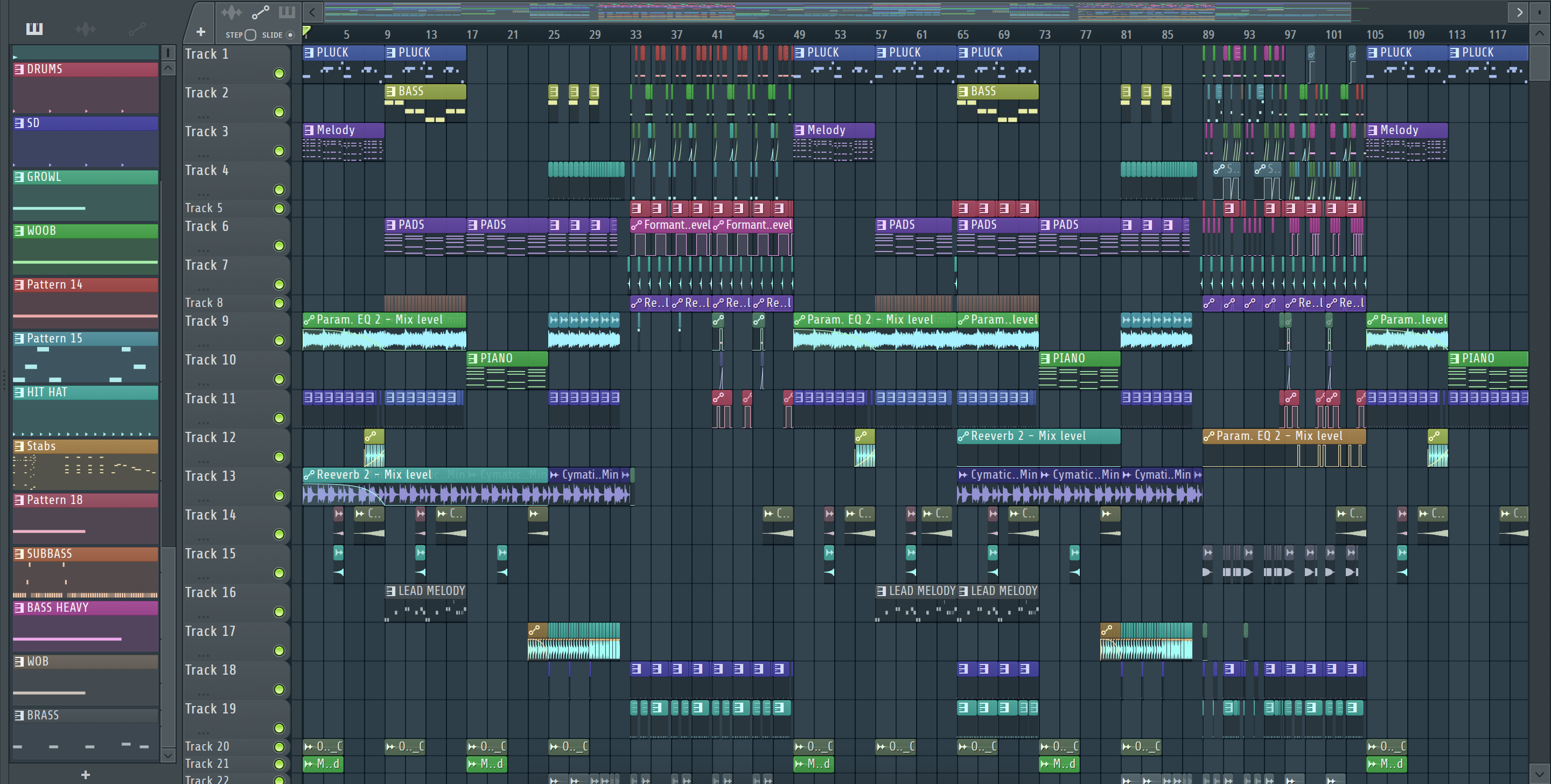Screen dimensions: 1551x784
Task: Show pattern clip focus piano icon in toolbar
Action: click(287, 12)
